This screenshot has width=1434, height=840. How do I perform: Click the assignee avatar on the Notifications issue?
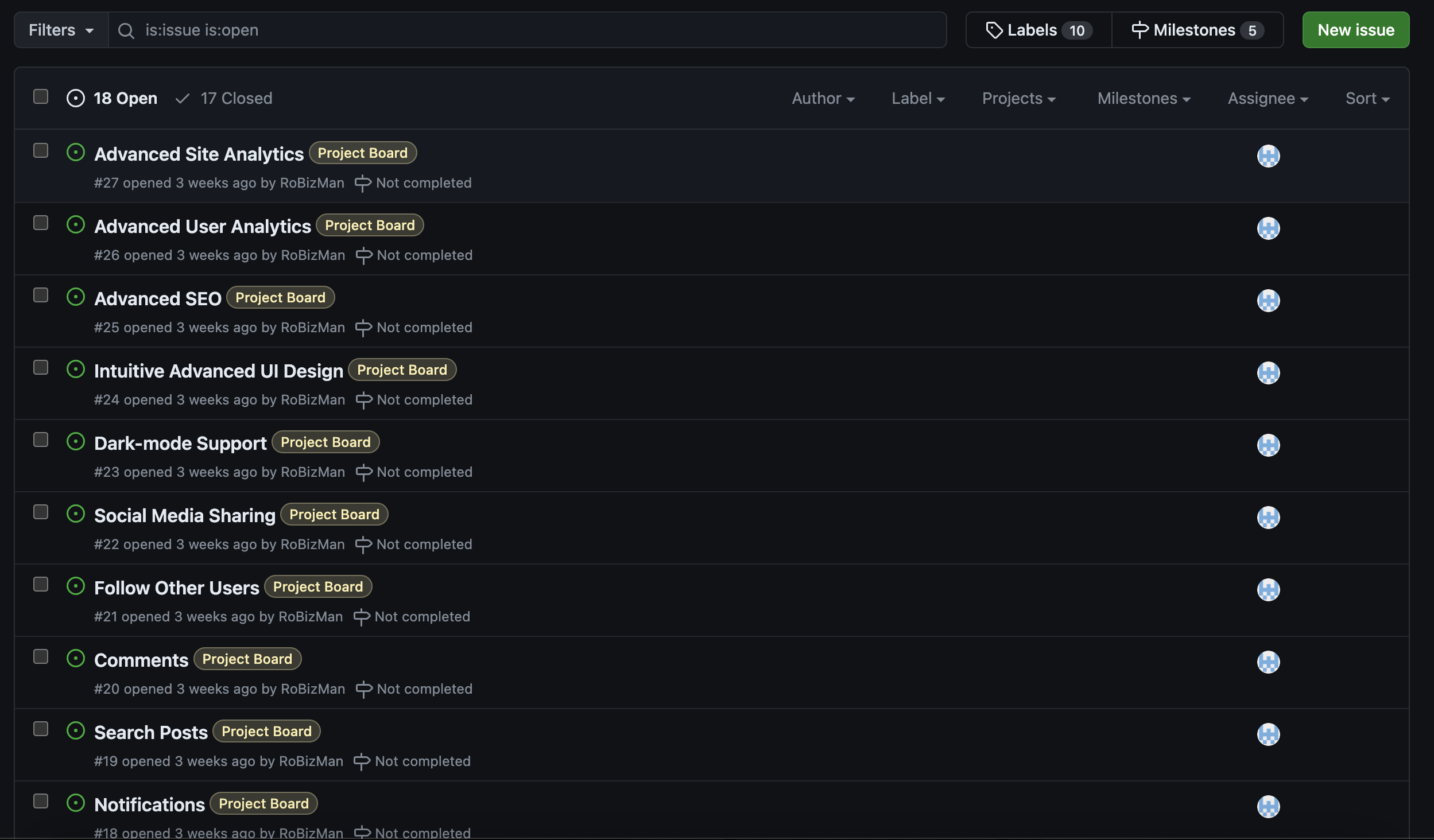pos(1268,807)
